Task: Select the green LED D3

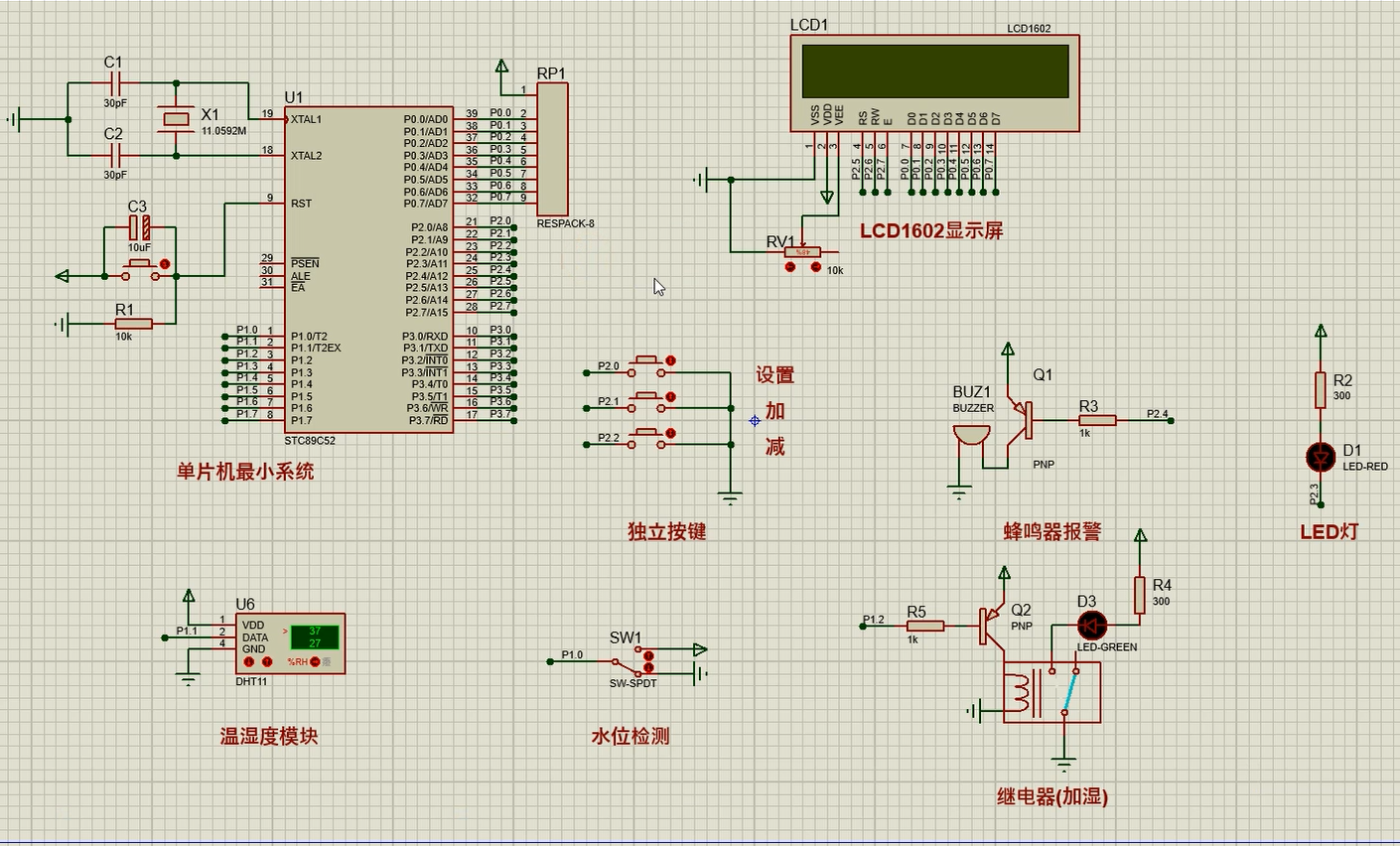Action: point(1091,626)
